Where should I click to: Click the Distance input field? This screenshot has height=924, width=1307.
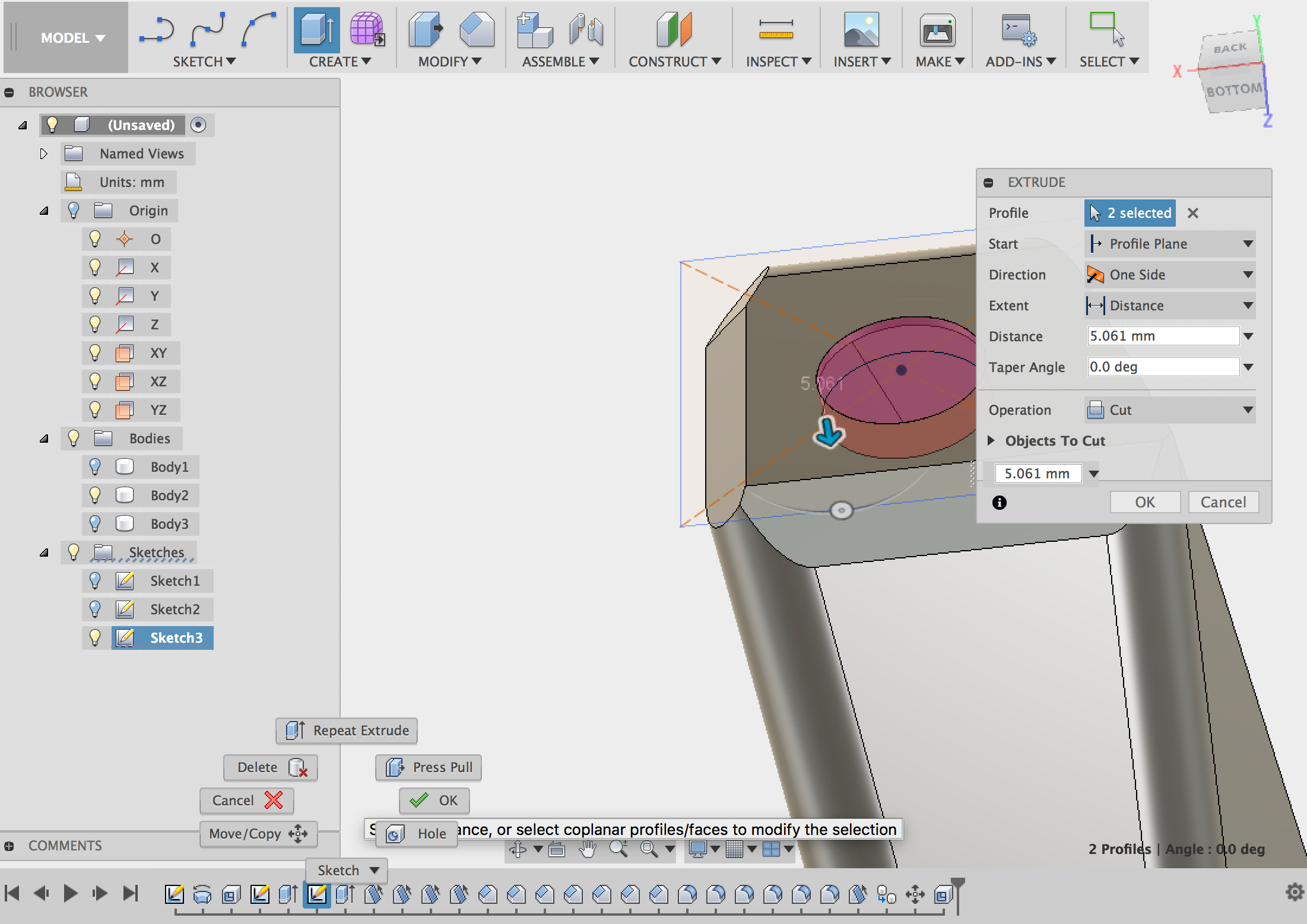pyautogui.click(x=1163, y=336)
